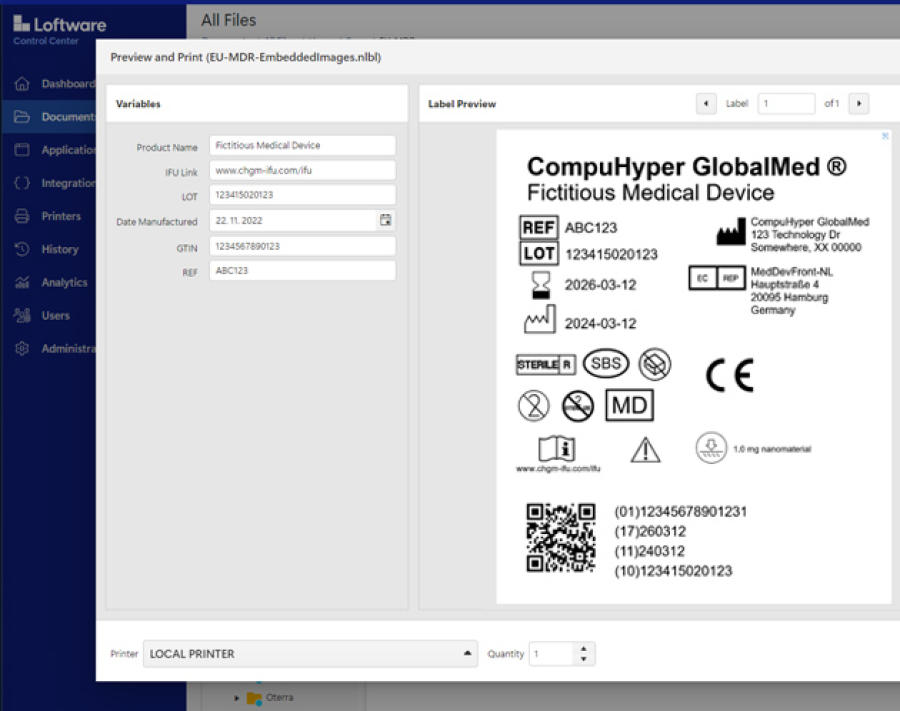Viewport: 900px width, 711px height.
Task: Click the Users icon in sidebar
Action: tap(22, 316)
